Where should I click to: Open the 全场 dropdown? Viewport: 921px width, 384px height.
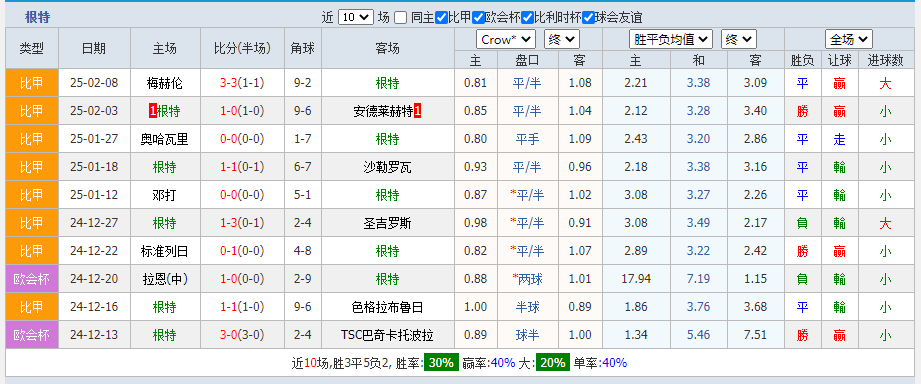[849, 39]
